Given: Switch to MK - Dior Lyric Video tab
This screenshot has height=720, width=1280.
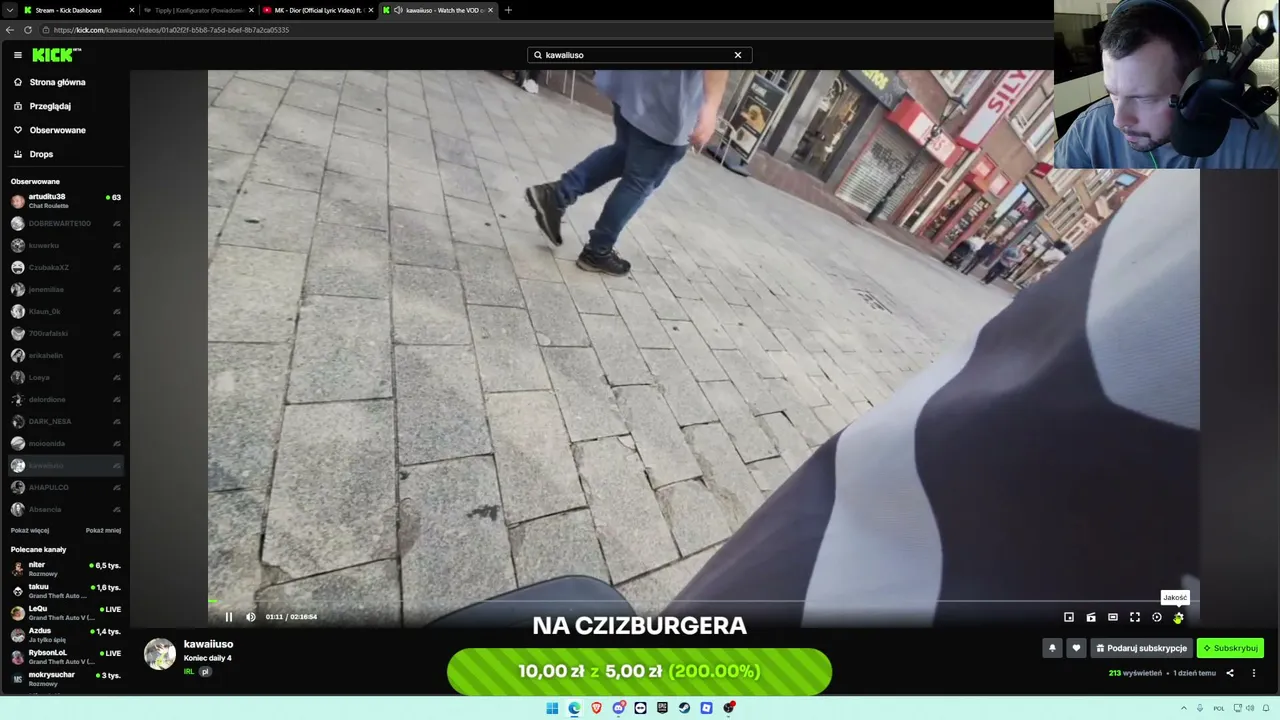Looking at the screenshot, I should point(318,10).
